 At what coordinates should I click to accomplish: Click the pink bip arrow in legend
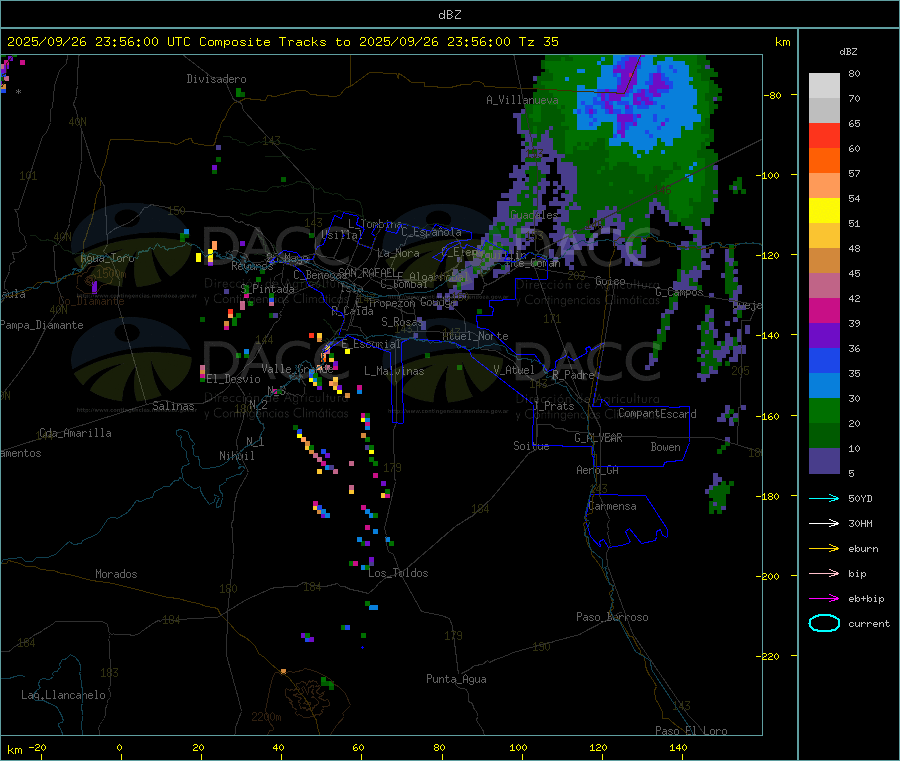[824, 573]
